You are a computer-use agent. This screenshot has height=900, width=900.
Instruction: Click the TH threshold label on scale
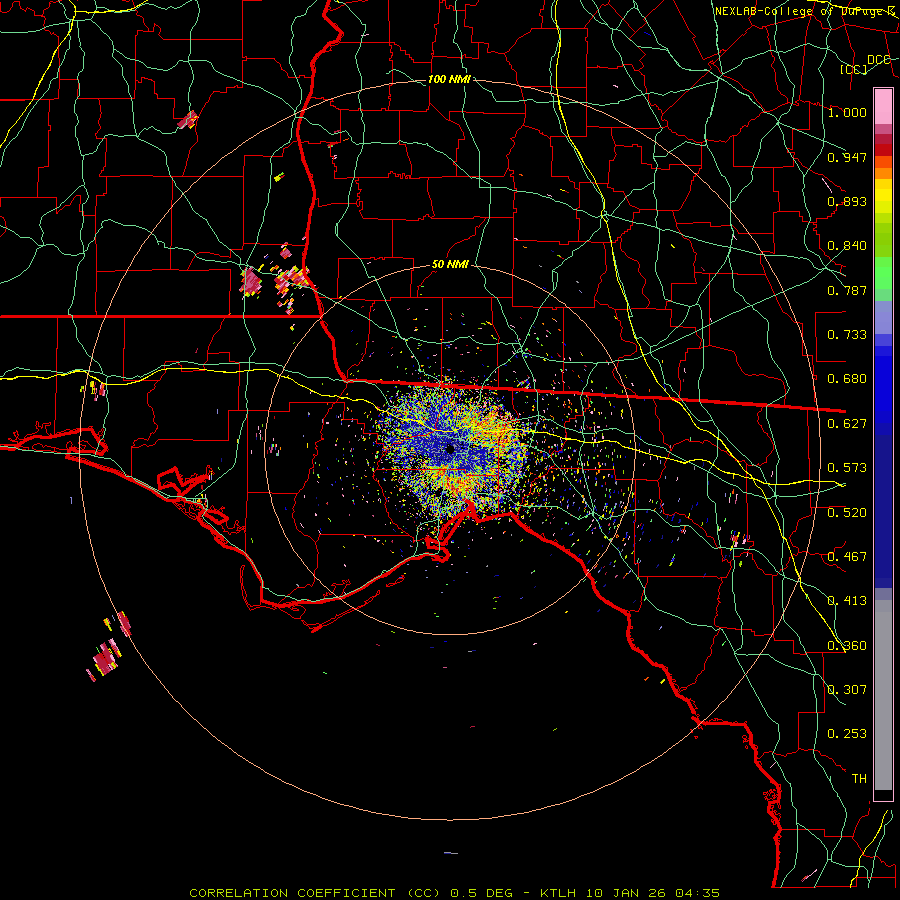point(859,779)
